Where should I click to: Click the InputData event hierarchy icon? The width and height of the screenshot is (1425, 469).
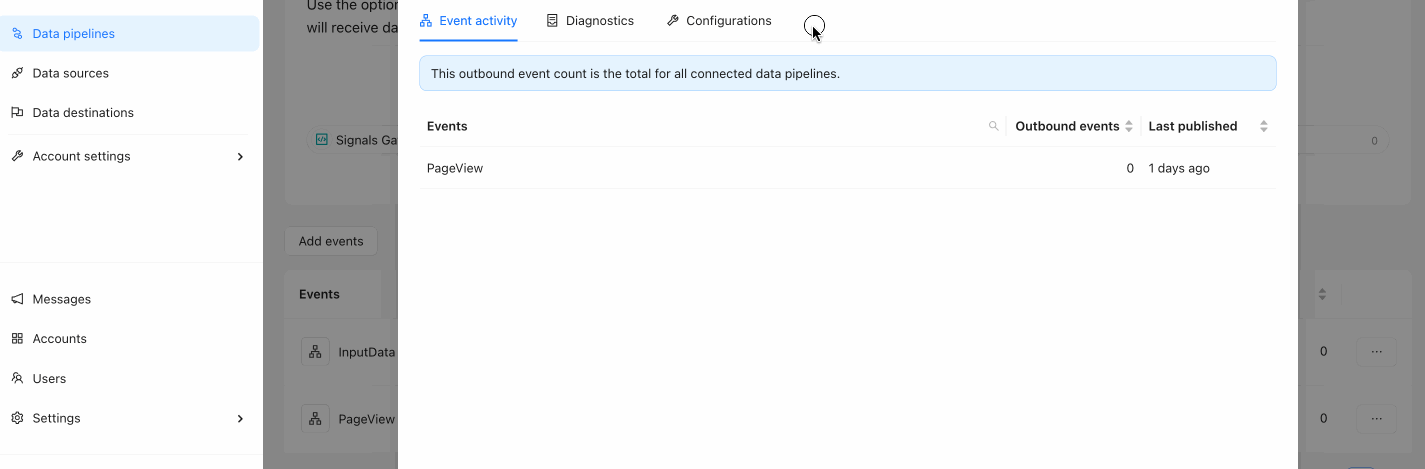pos(315,351)
